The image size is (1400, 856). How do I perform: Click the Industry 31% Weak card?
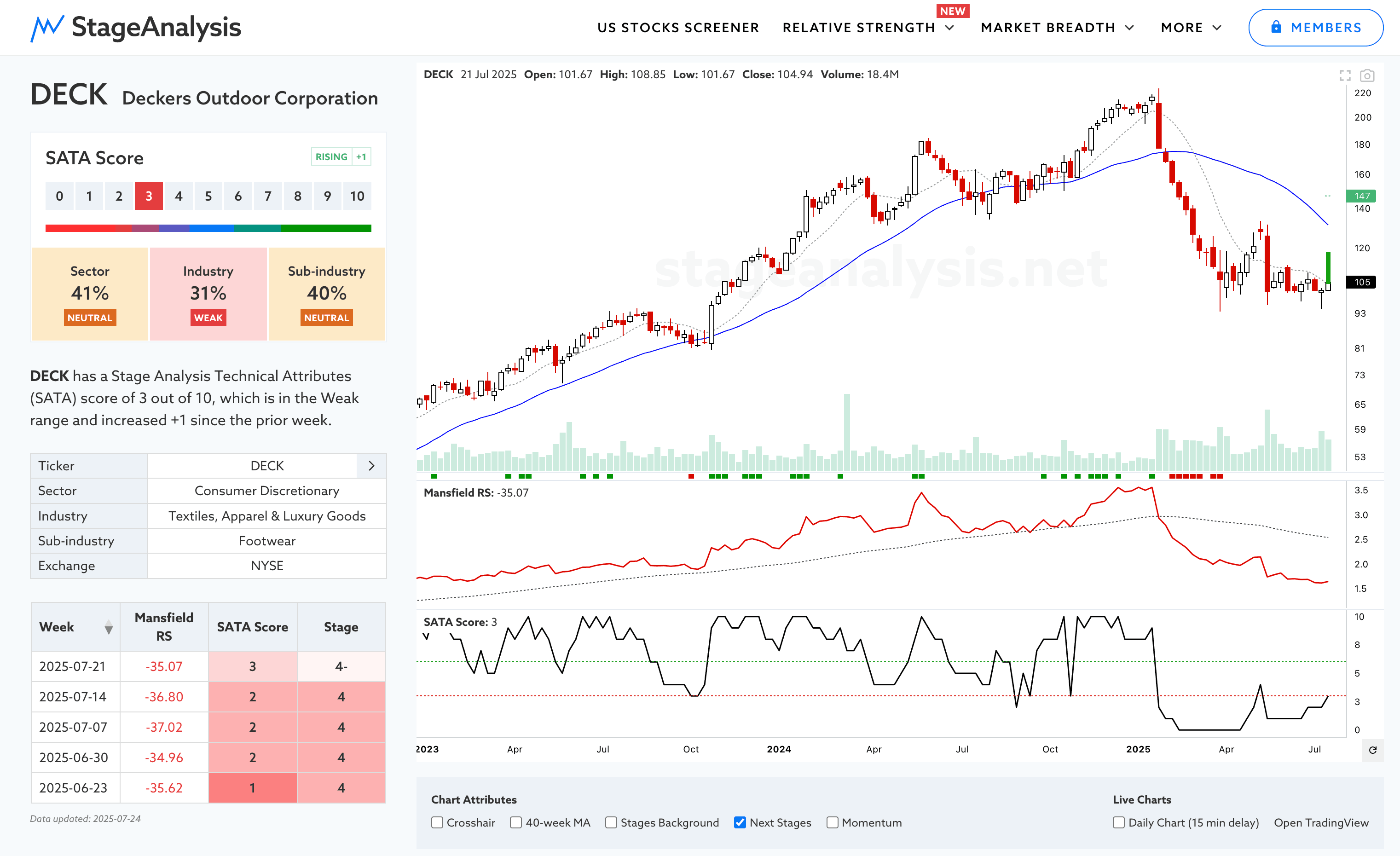pyautogui.click(x=208, y=294)
